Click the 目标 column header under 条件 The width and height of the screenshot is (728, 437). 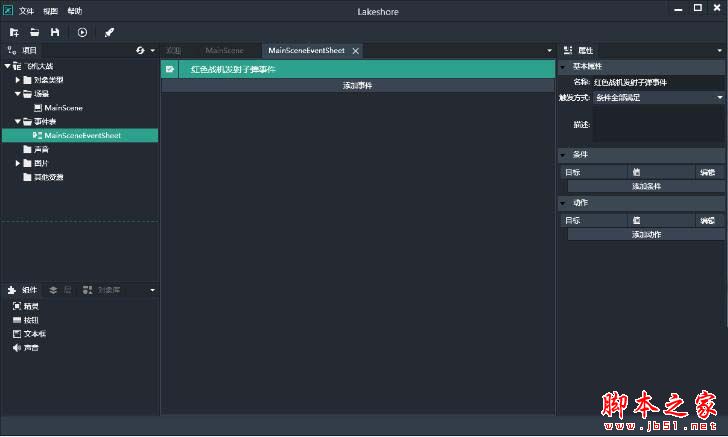pyautogui.click(x=594, y=172)
